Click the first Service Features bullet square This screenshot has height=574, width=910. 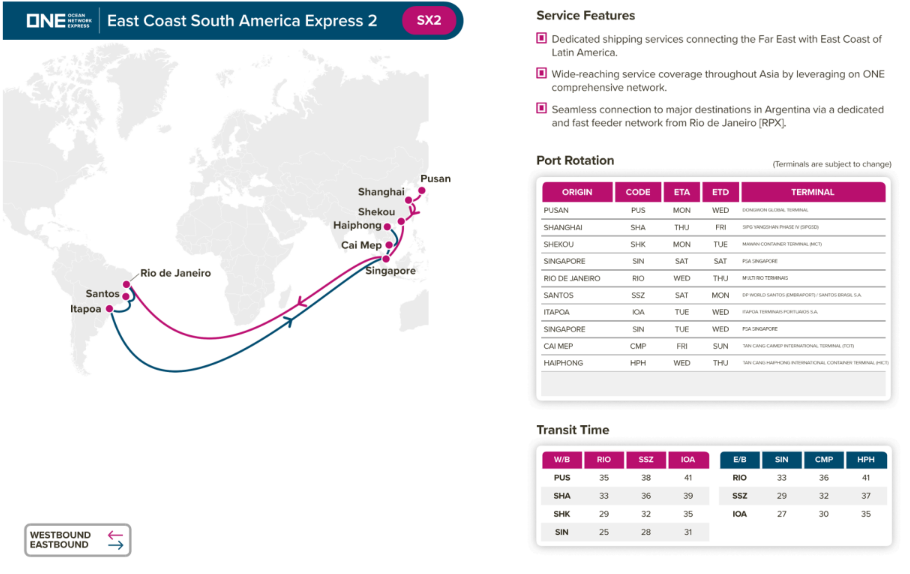coord(541,39)
